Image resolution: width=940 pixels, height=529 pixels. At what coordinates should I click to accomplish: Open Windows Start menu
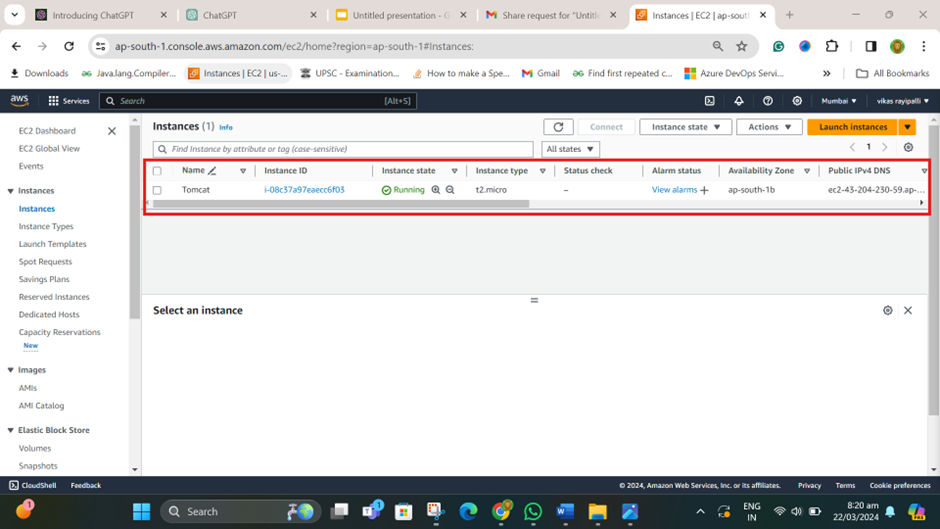tap(141, 512)
